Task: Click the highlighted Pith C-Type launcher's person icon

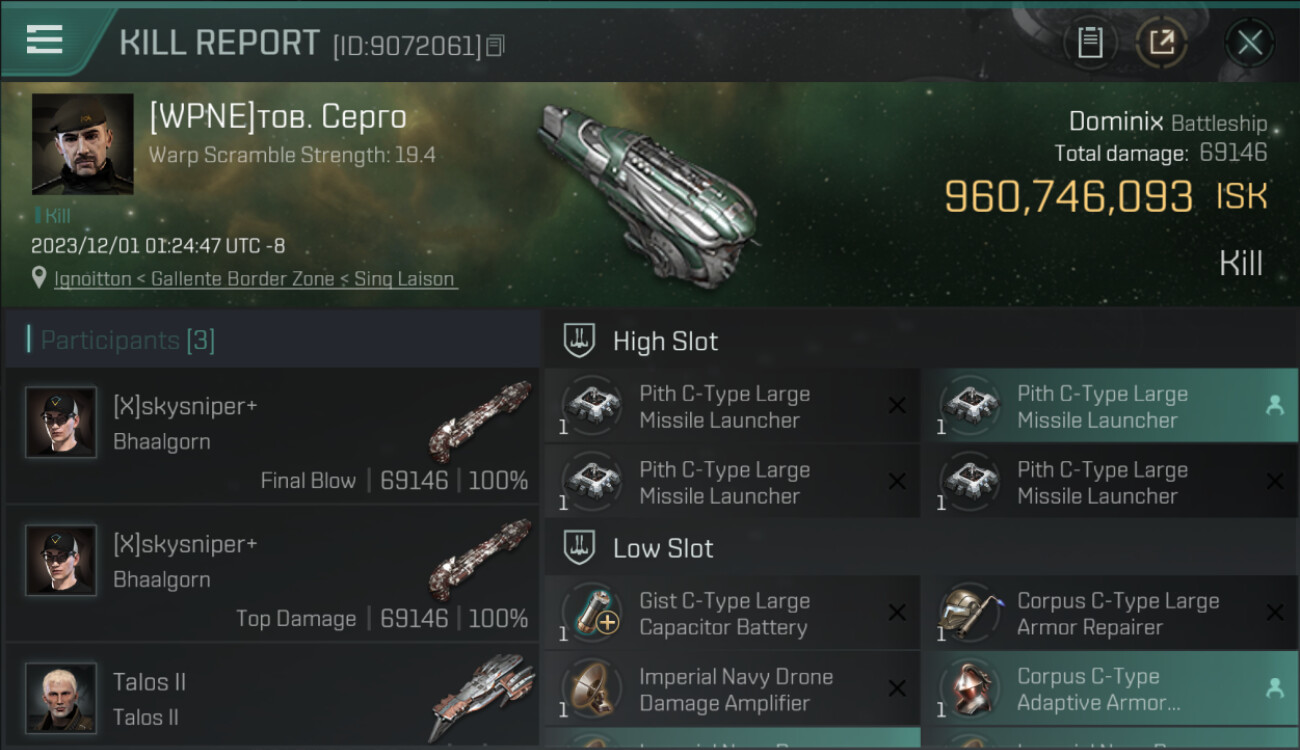Action: 1274,406
